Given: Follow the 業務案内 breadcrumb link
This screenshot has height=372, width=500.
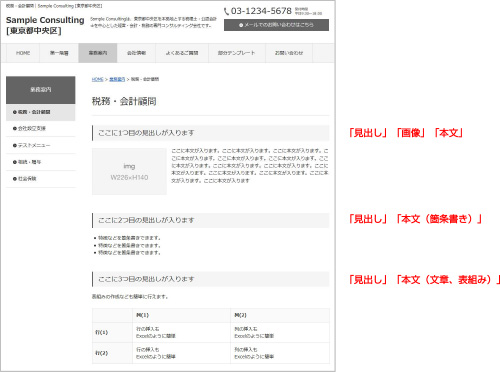Looking at the screenshot, I should pos(117,79).
